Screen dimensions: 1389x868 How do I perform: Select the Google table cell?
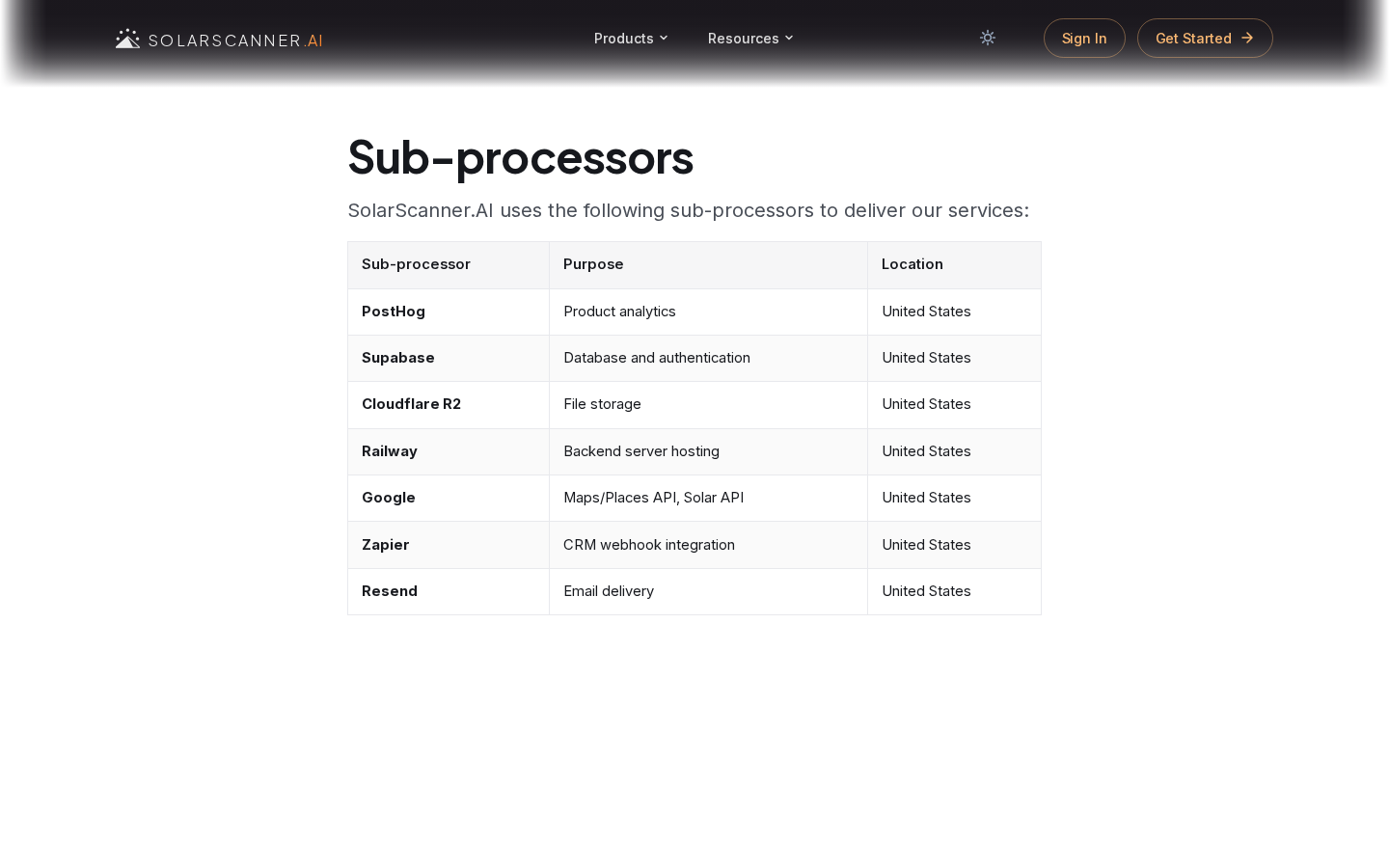pyautogui.click(x=449, y=499)
